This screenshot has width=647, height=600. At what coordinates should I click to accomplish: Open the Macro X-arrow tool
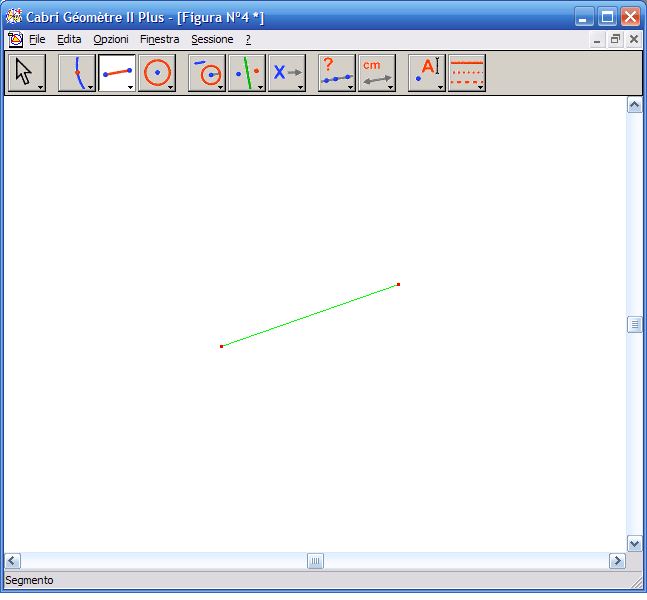point(287,73)
